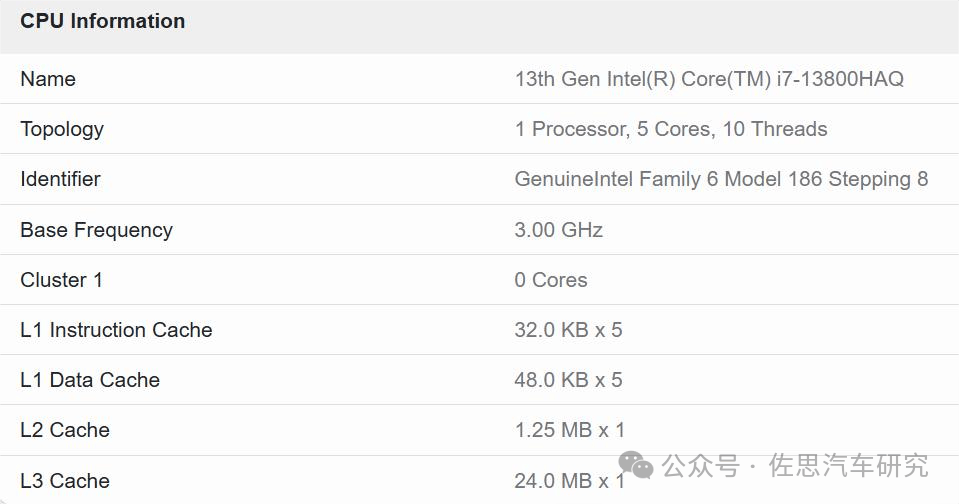Click the 公众号 · 佐思汽车研究 watermark text
This screenshot has width=959, height=504.
[x=795, y=466]
